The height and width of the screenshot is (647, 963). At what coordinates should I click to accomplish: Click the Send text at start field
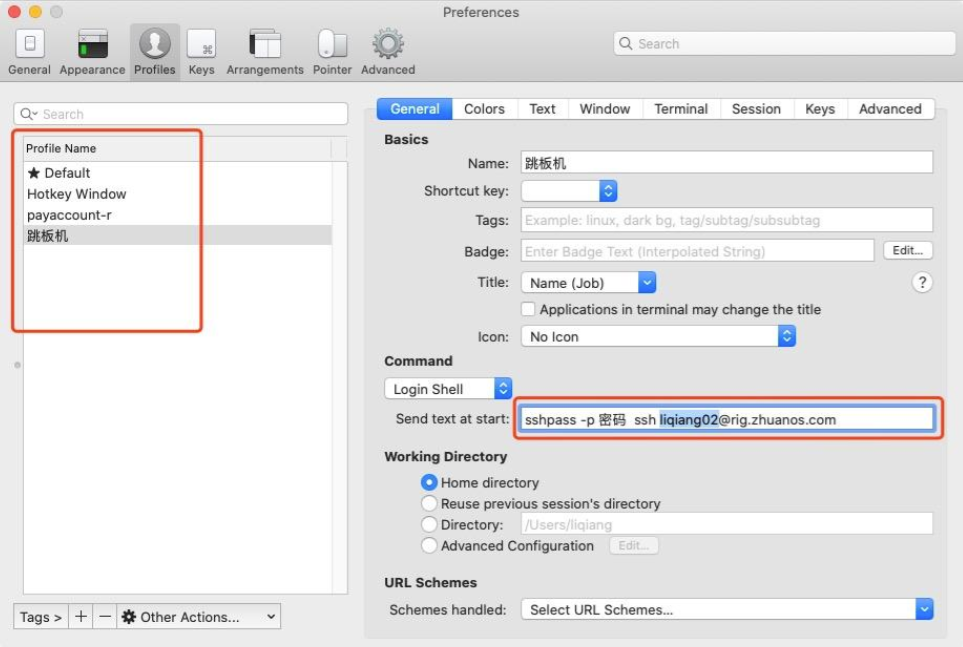(727, 419)
